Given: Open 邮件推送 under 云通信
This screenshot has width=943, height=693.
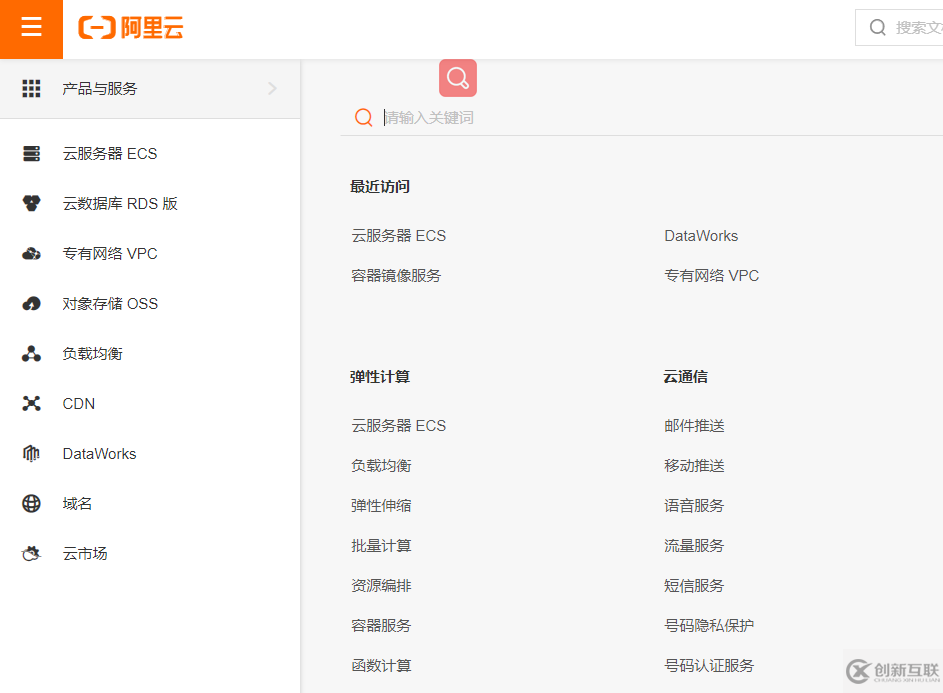Looking at the screenshot, I should (694, 426).
